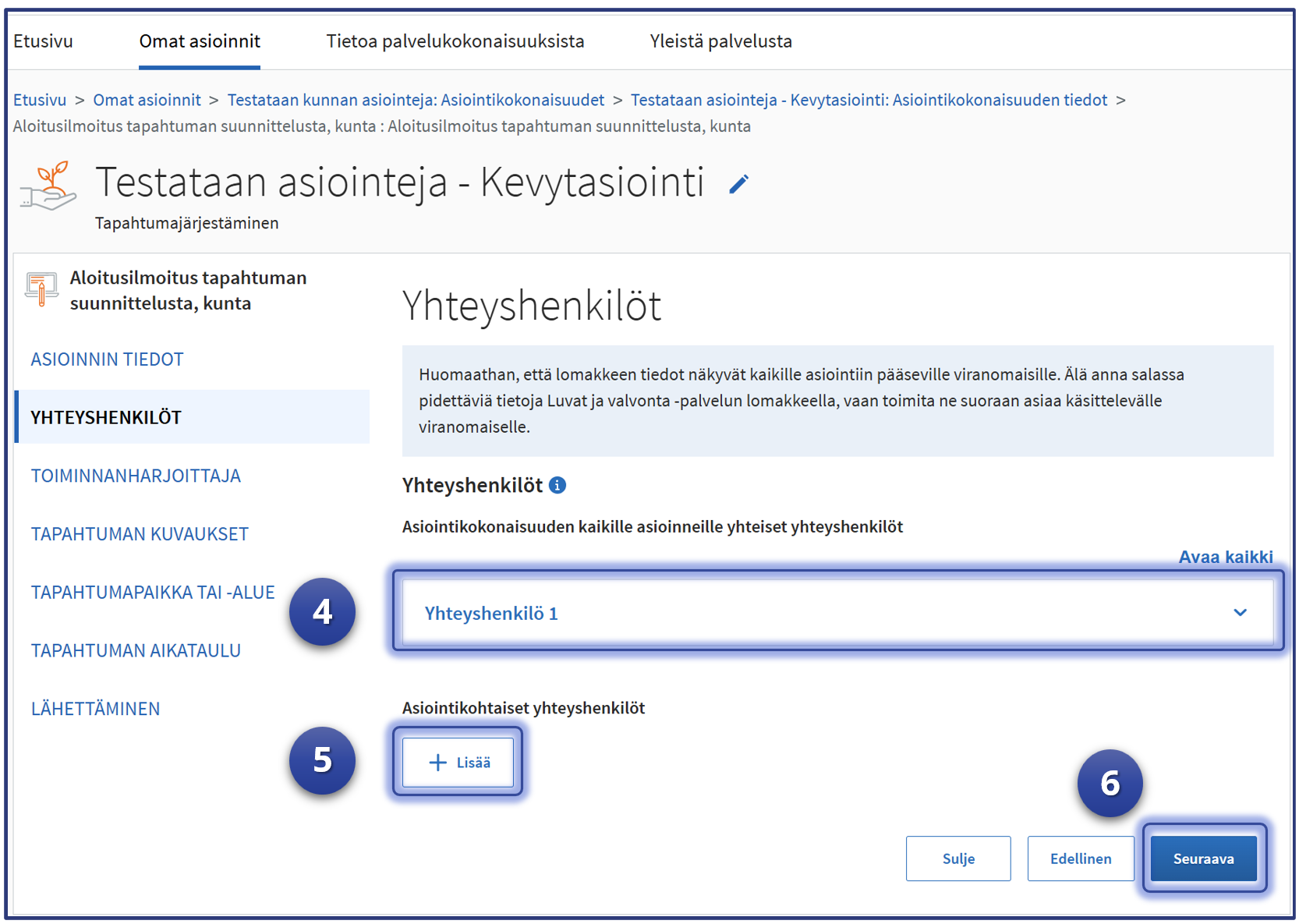Close the form with Sulje button

click(958, 859)
